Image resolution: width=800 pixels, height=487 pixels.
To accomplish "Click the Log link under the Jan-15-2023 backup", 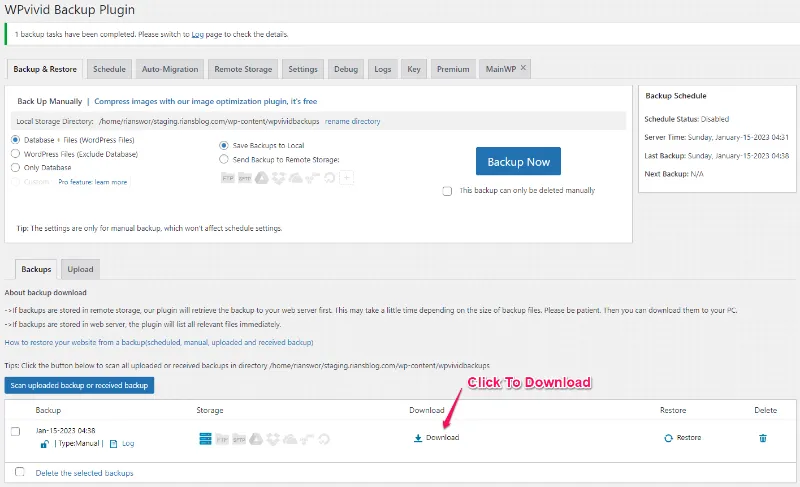I will (128, 444).
